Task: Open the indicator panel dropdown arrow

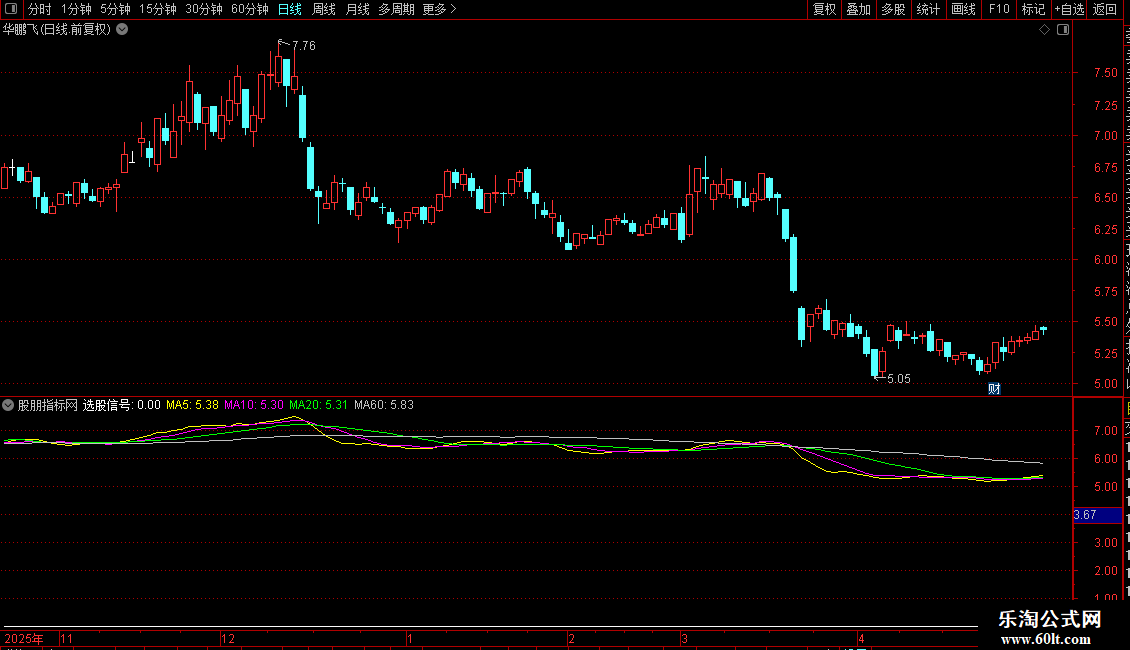Action: (x=8, y=405)
